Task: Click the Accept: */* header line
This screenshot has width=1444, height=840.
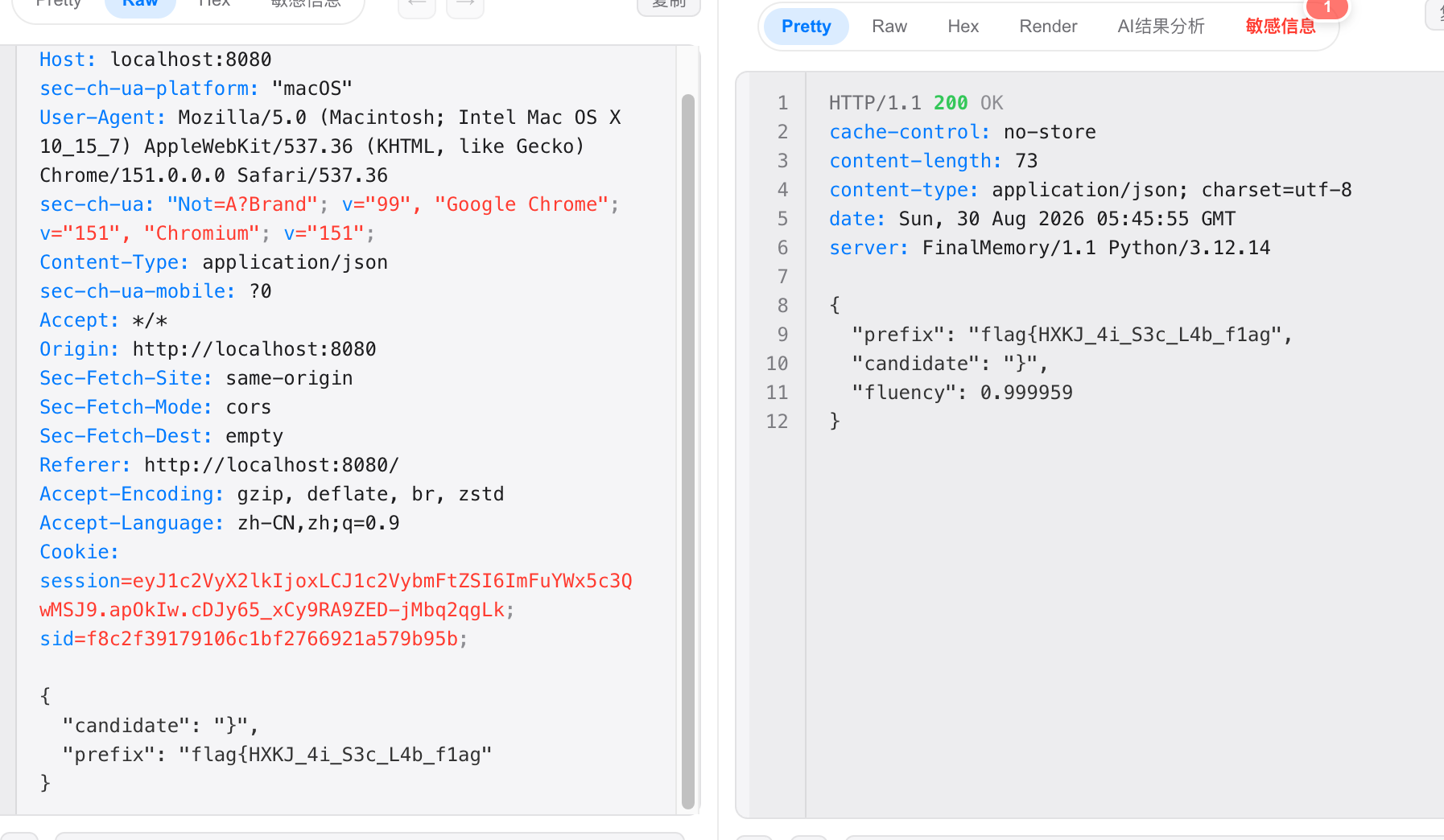Action: pyautogui.click(x=104, y=320)
